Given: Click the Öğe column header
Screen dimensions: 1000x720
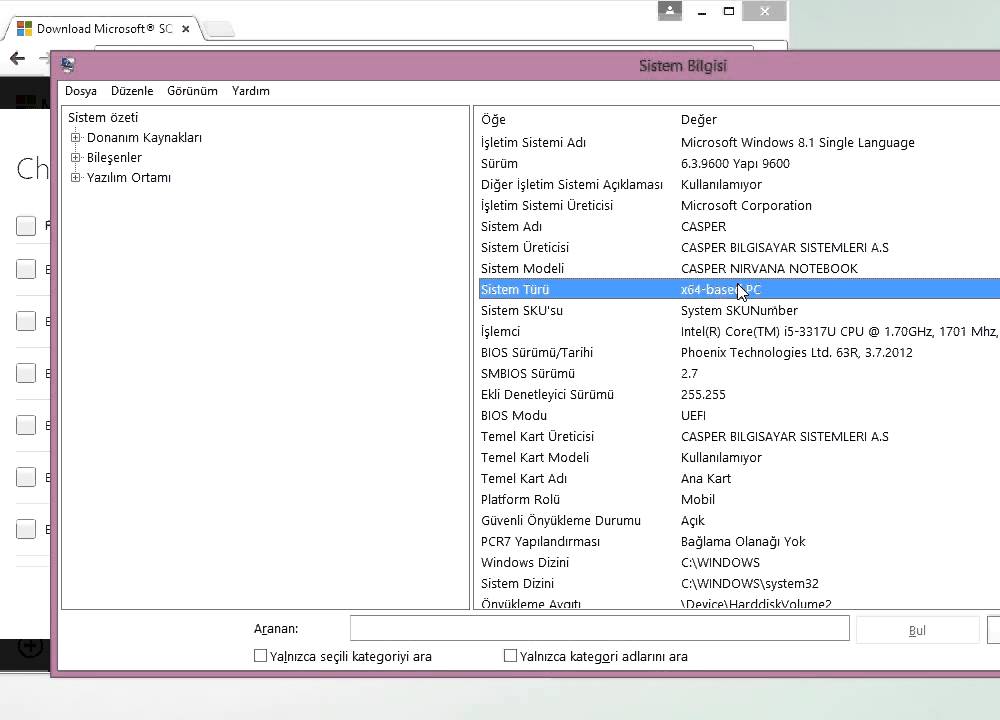Looking at the screenshot, I should [x=493, y=119].
